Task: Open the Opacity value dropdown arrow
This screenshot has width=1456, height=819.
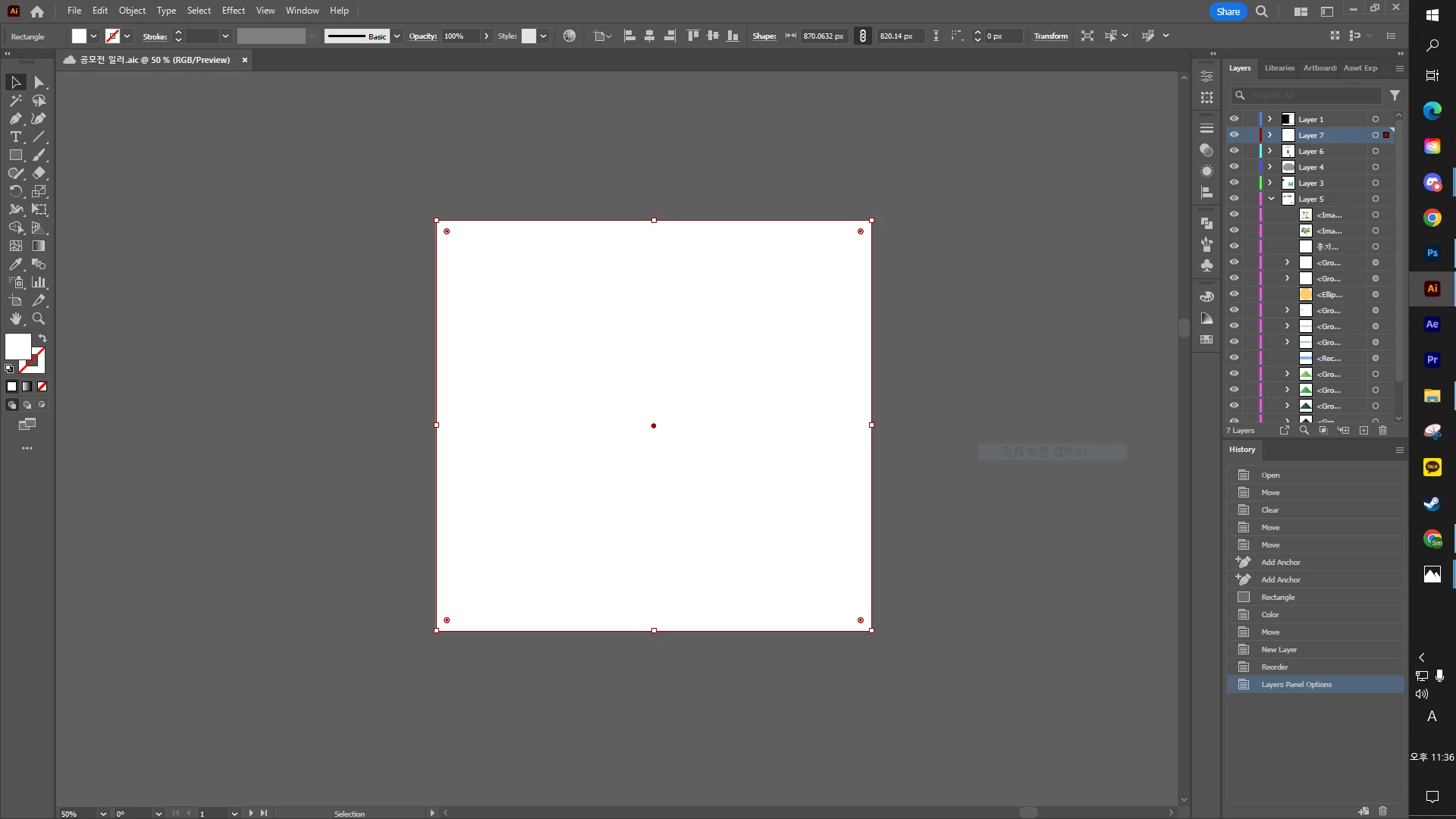Action: (x=486, y=36)
